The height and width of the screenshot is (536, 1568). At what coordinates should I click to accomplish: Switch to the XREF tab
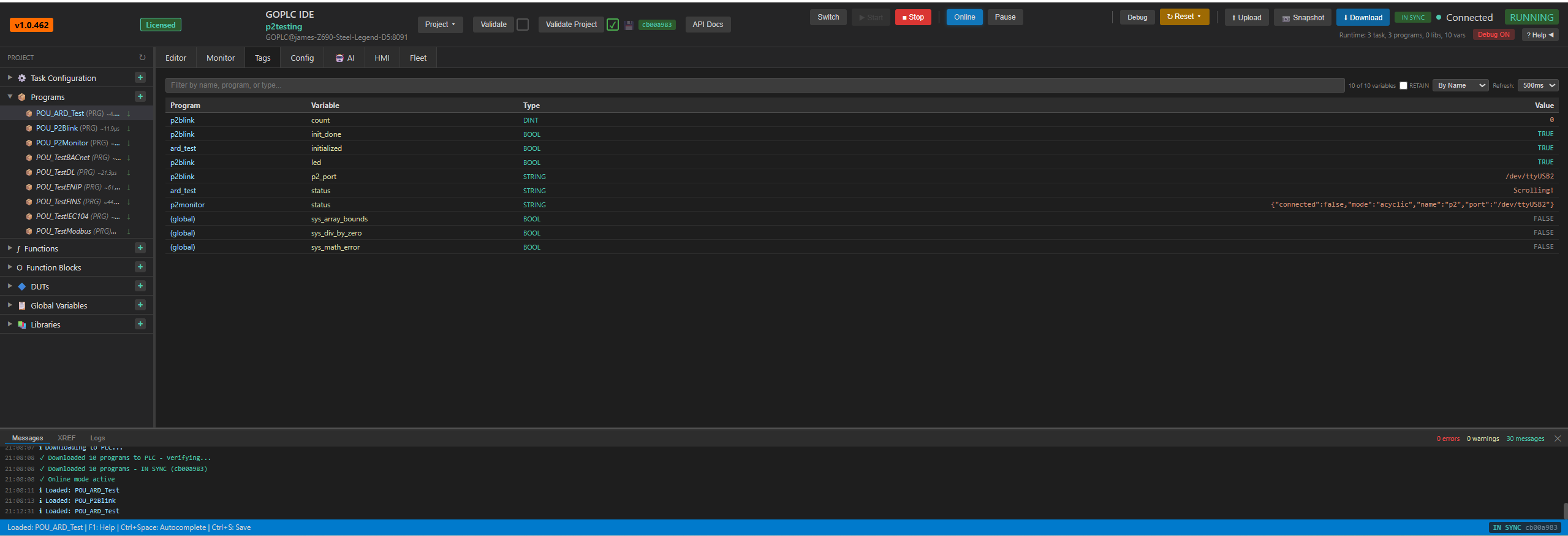(67, 438)
